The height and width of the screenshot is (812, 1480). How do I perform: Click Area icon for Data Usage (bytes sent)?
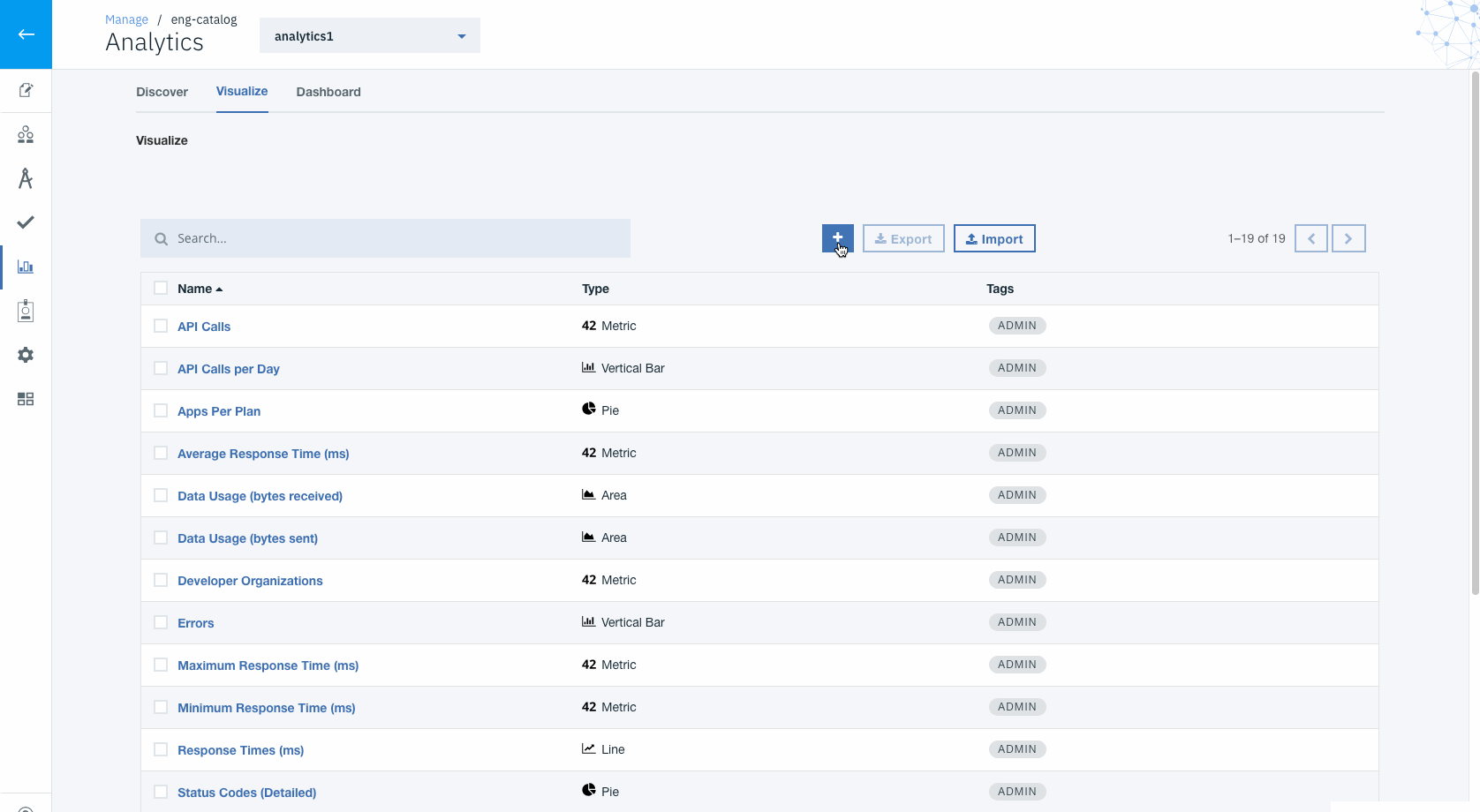click(x=588, y=537)
